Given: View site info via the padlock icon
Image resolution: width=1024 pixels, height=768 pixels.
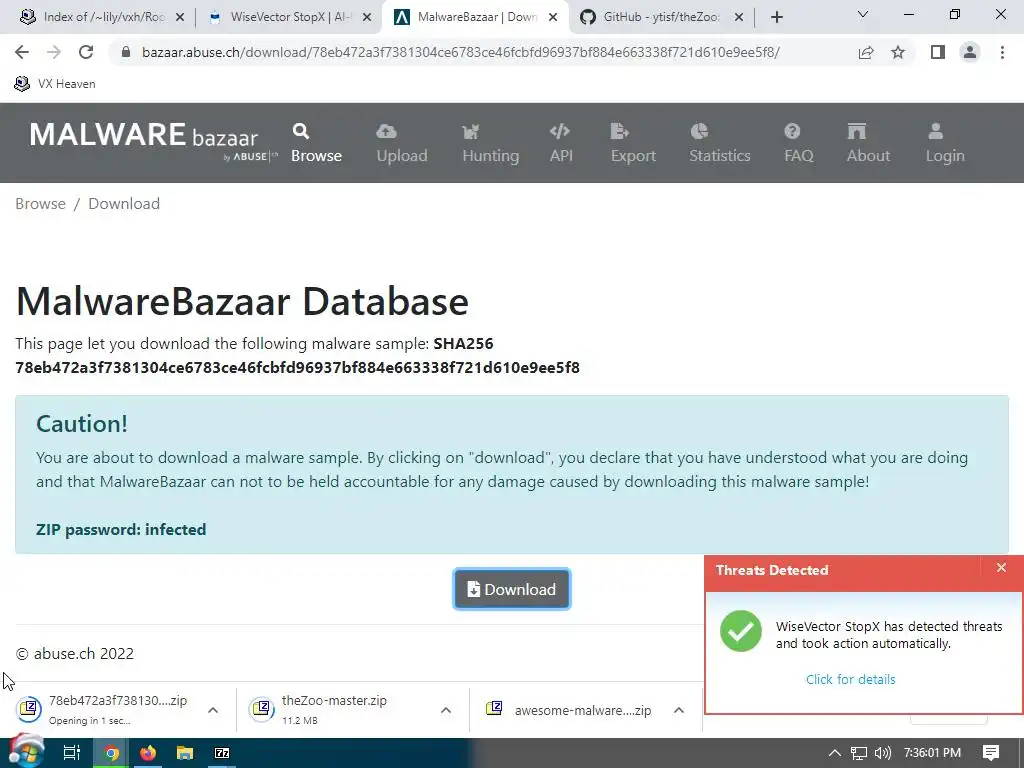Looking at the screenshot, I should [x=126, y=52].
